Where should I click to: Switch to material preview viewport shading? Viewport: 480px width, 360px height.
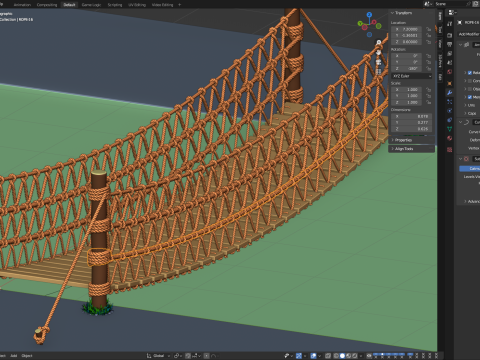349,356
